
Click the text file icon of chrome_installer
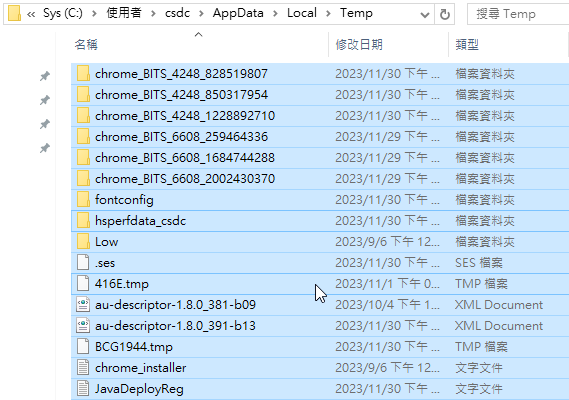click(x=83, y=368)
